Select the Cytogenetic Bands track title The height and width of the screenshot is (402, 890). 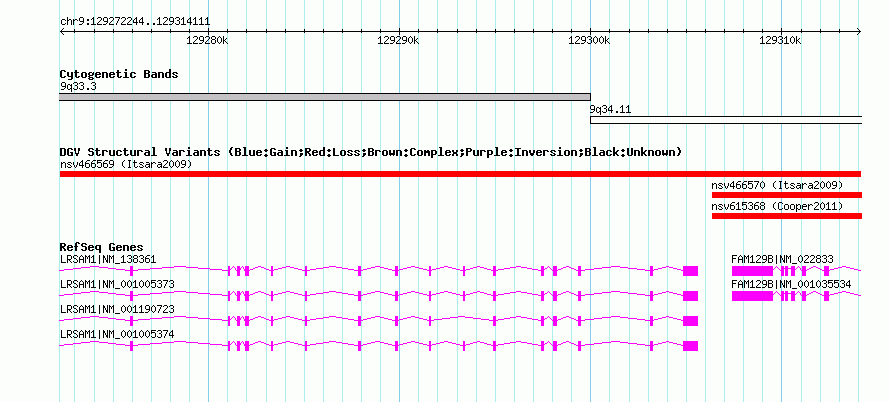click(x=119, y=74)
